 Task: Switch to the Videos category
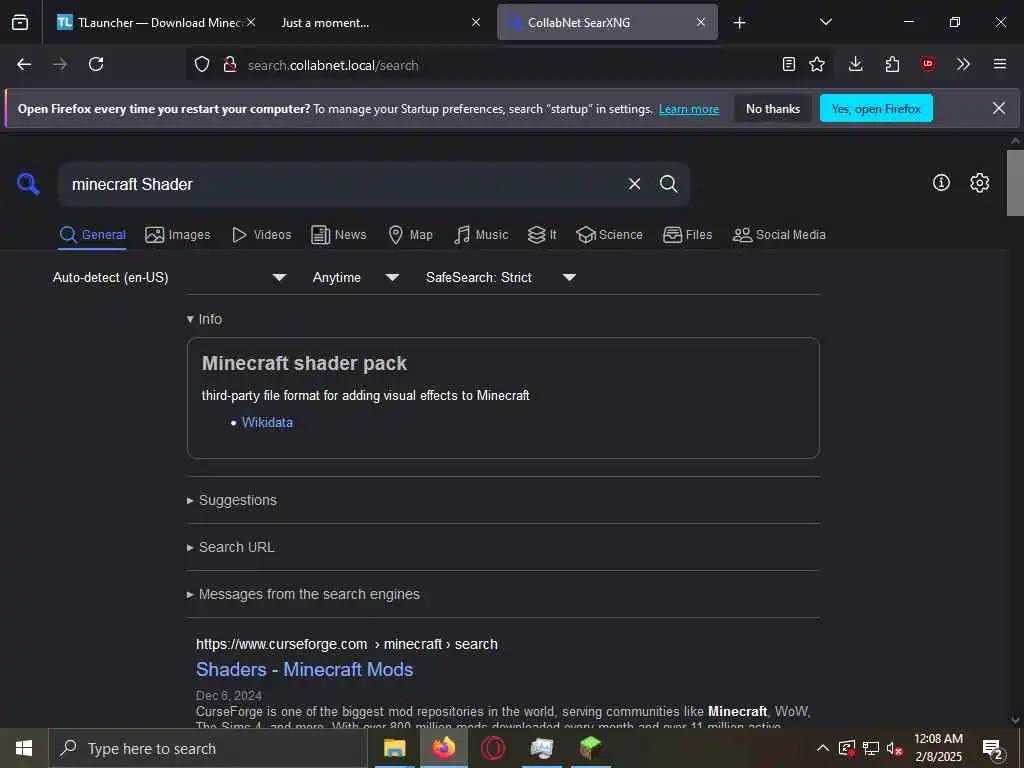coord(262,235)
